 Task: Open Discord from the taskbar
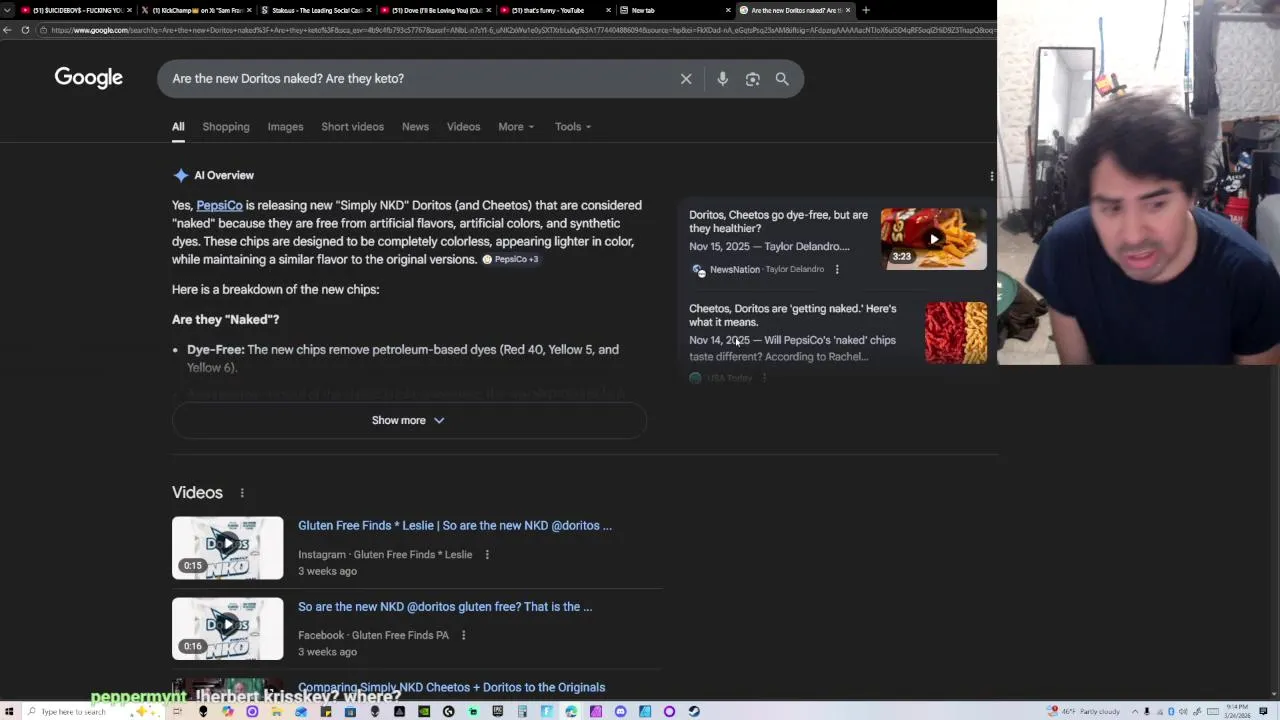620,712
